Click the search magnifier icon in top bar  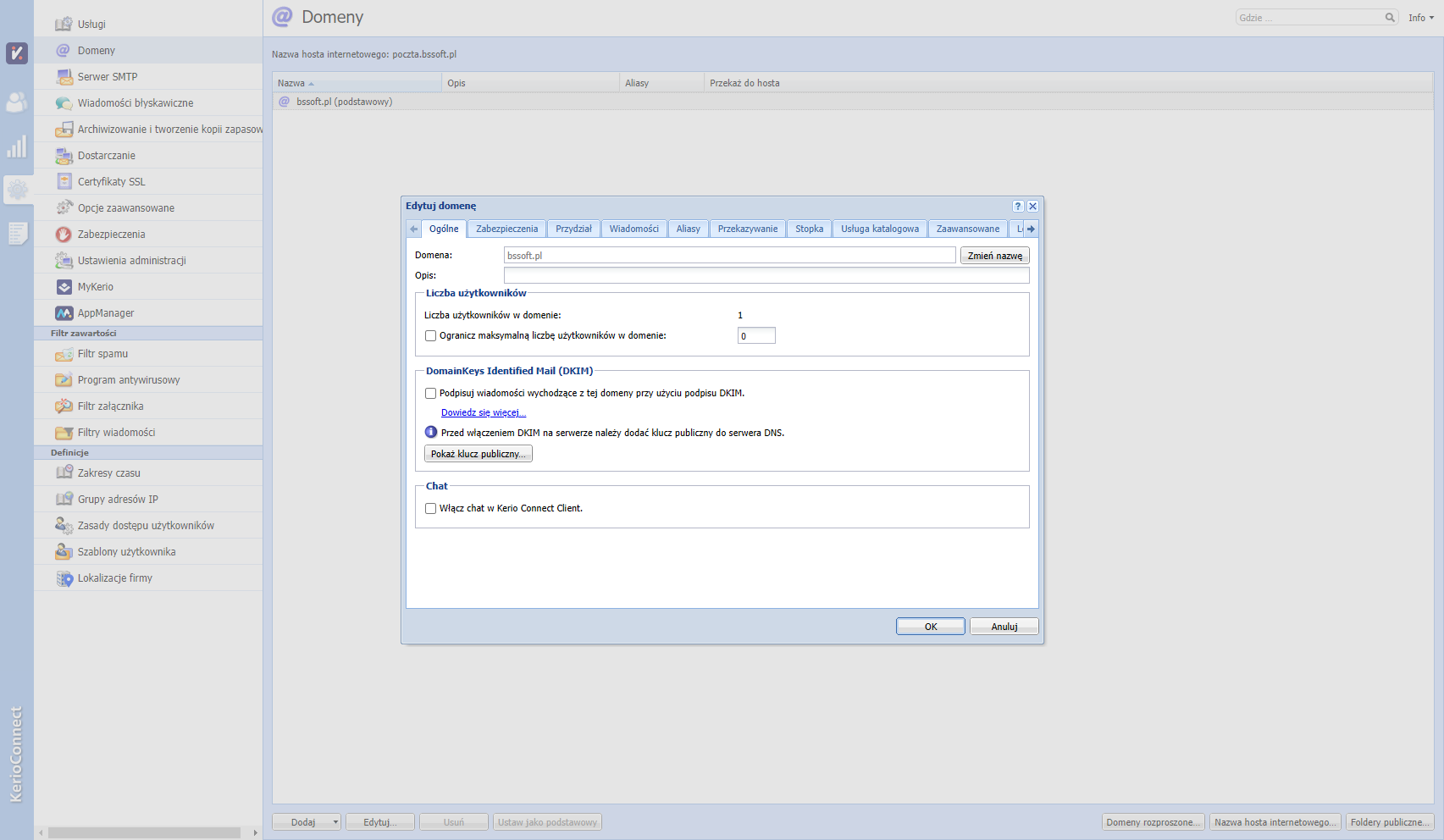tap(1390, 18)
